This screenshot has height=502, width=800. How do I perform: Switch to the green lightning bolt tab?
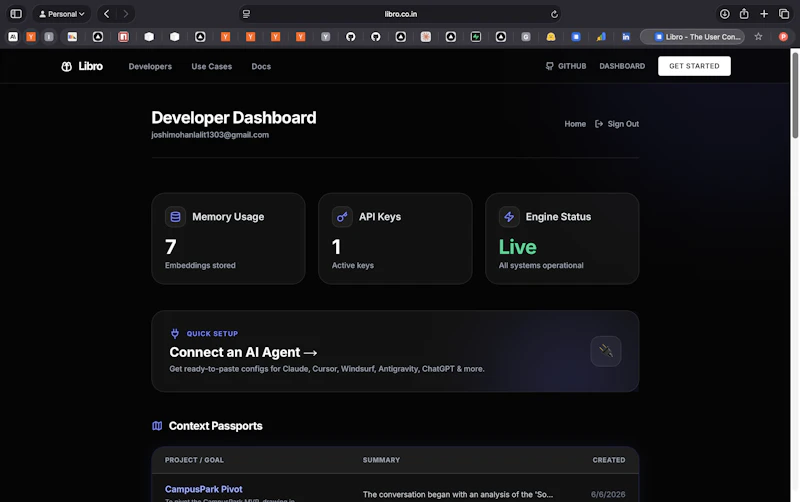click(x=476, y=37)
